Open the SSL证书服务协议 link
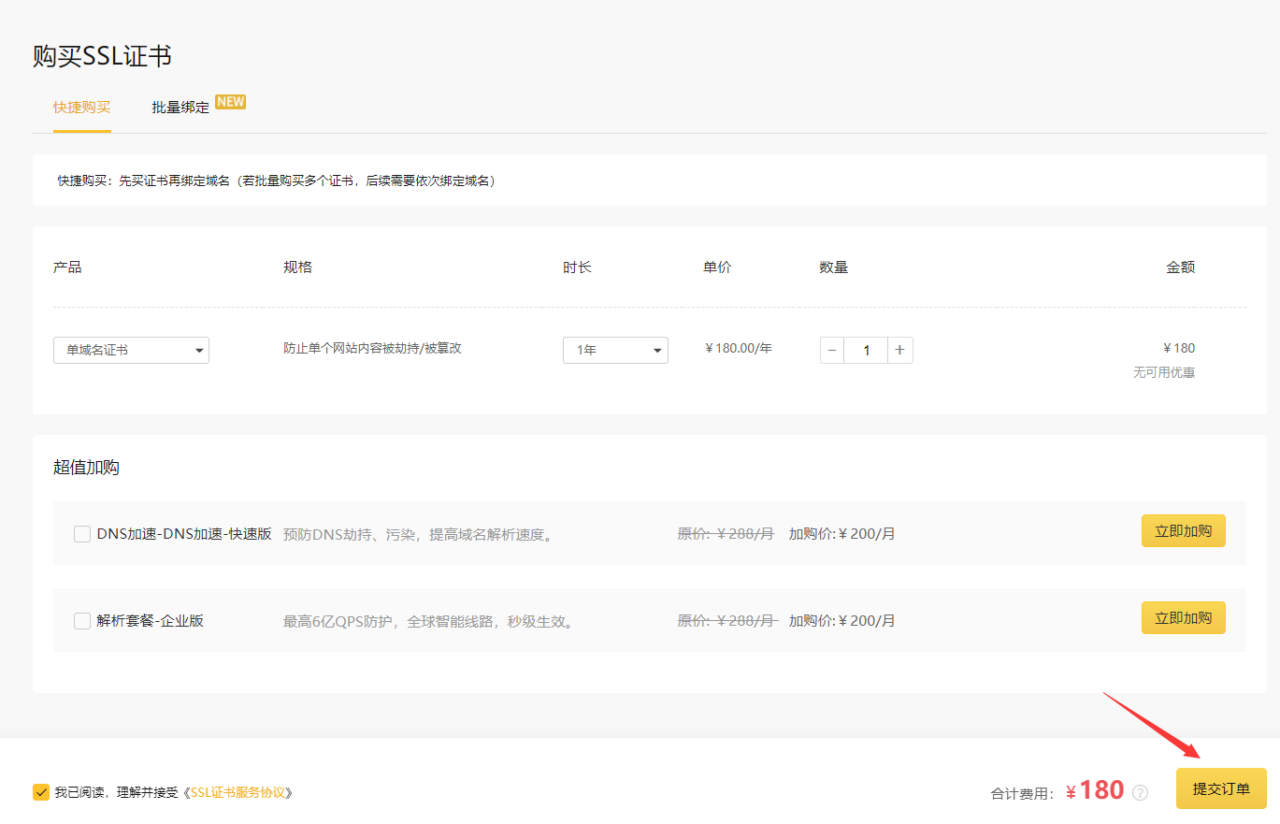Image resolution: width=1280 pixels, height=824 pixels. coord(241,792)
